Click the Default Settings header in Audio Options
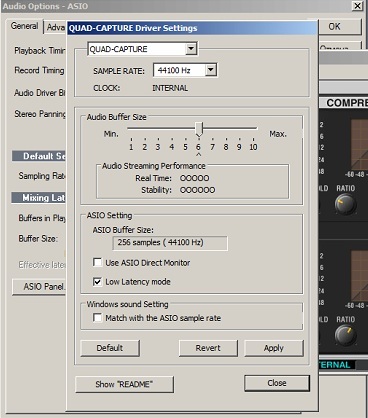This screenshot has height=418, width=368. (x=39, y=156)
